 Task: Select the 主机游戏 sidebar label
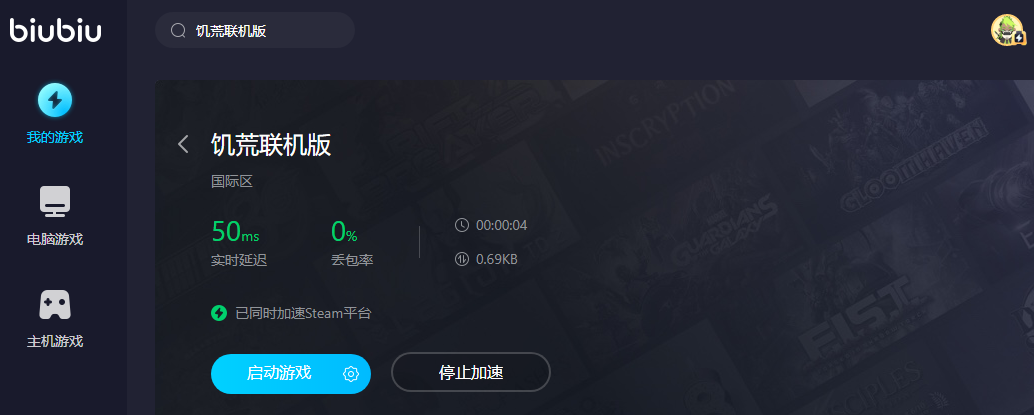click(55, 341)
